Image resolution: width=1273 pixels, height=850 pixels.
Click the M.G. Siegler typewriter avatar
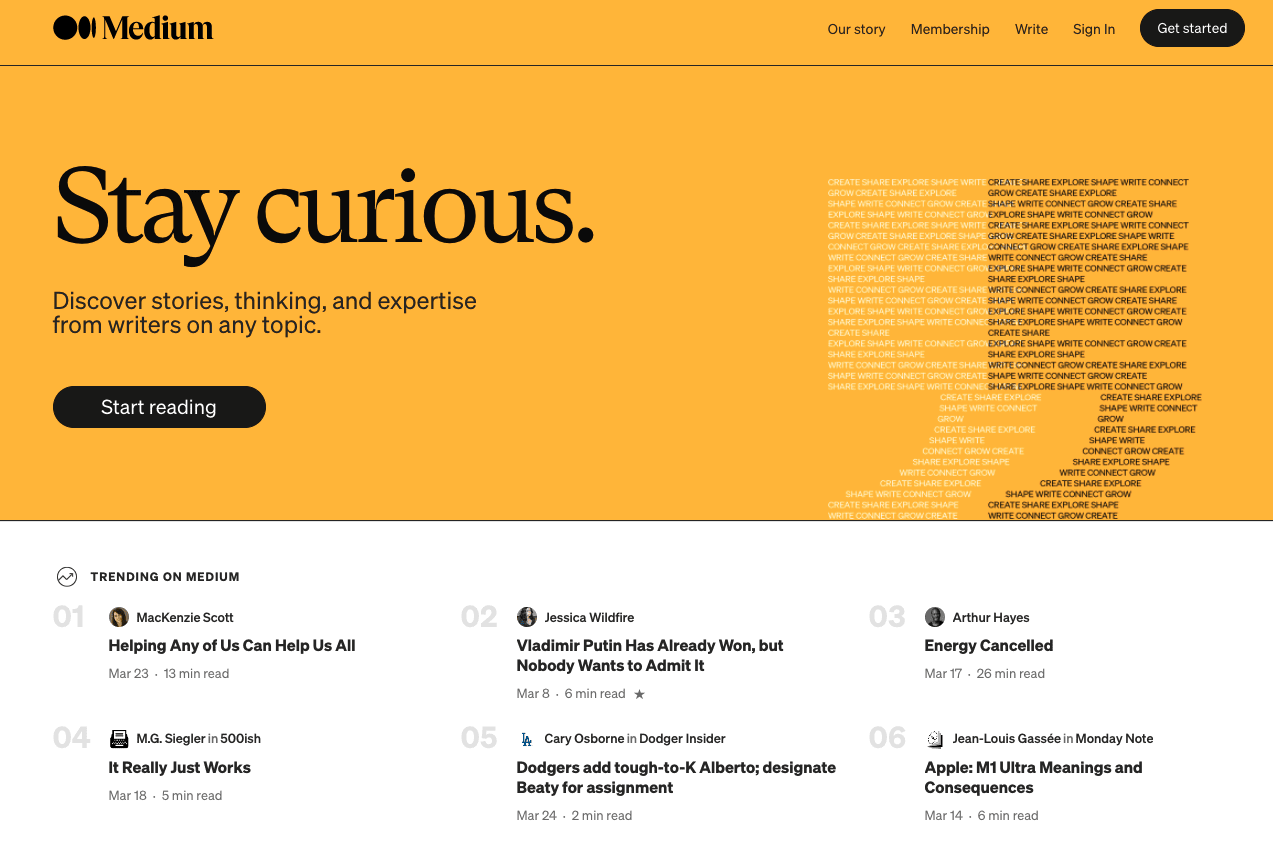[119, 739]
